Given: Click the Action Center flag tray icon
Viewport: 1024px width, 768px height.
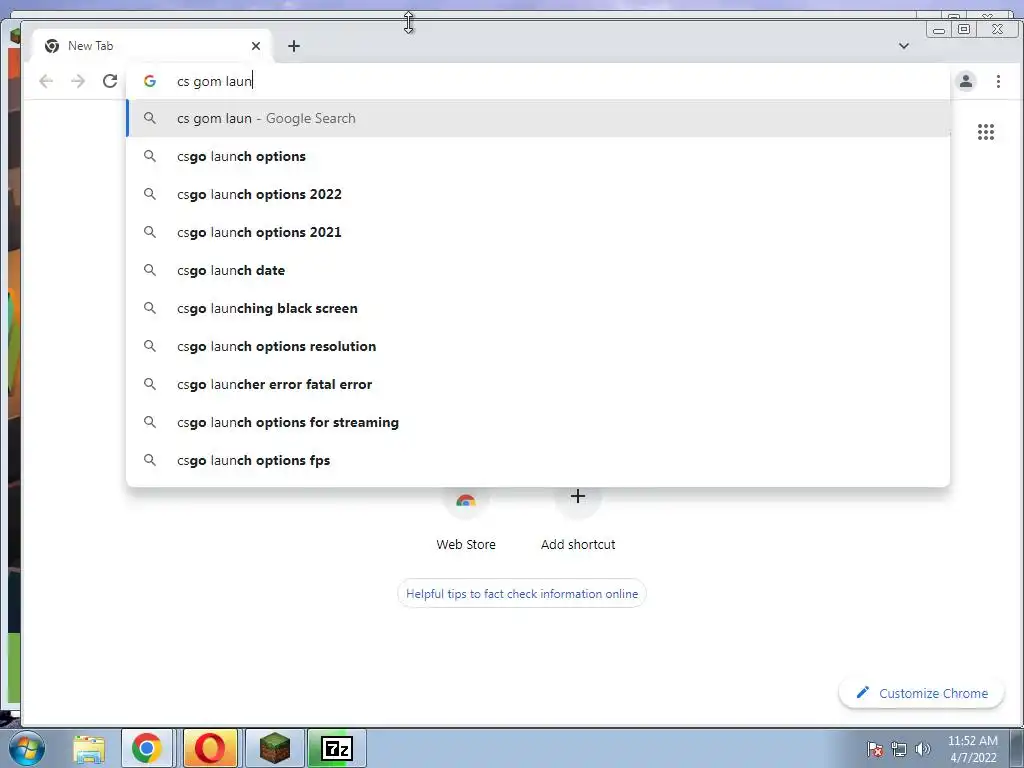Looking at the screenshot, I should click(x=875, y=749).
